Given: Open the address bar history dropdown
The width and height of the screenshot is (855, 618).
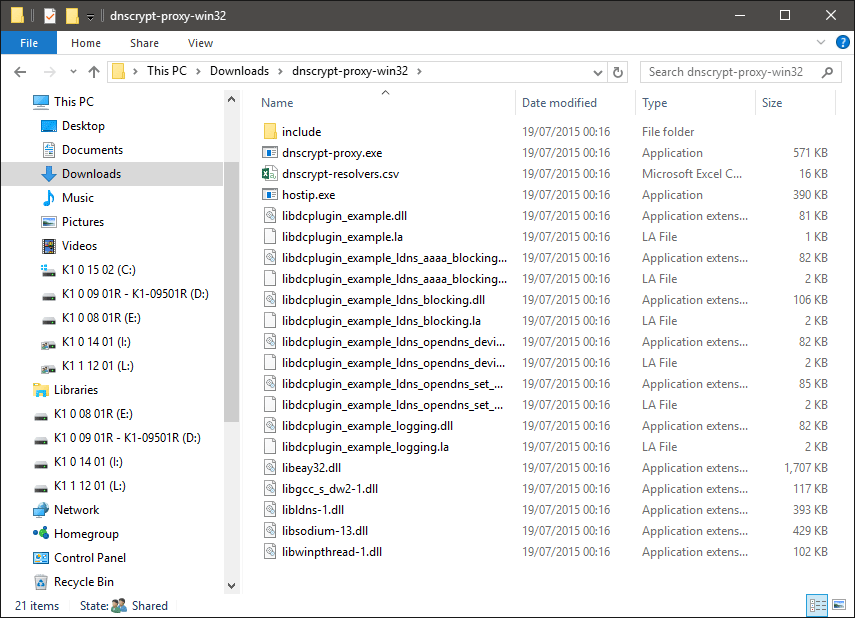Looking at the screenshot, I should [x=598, y=72].
